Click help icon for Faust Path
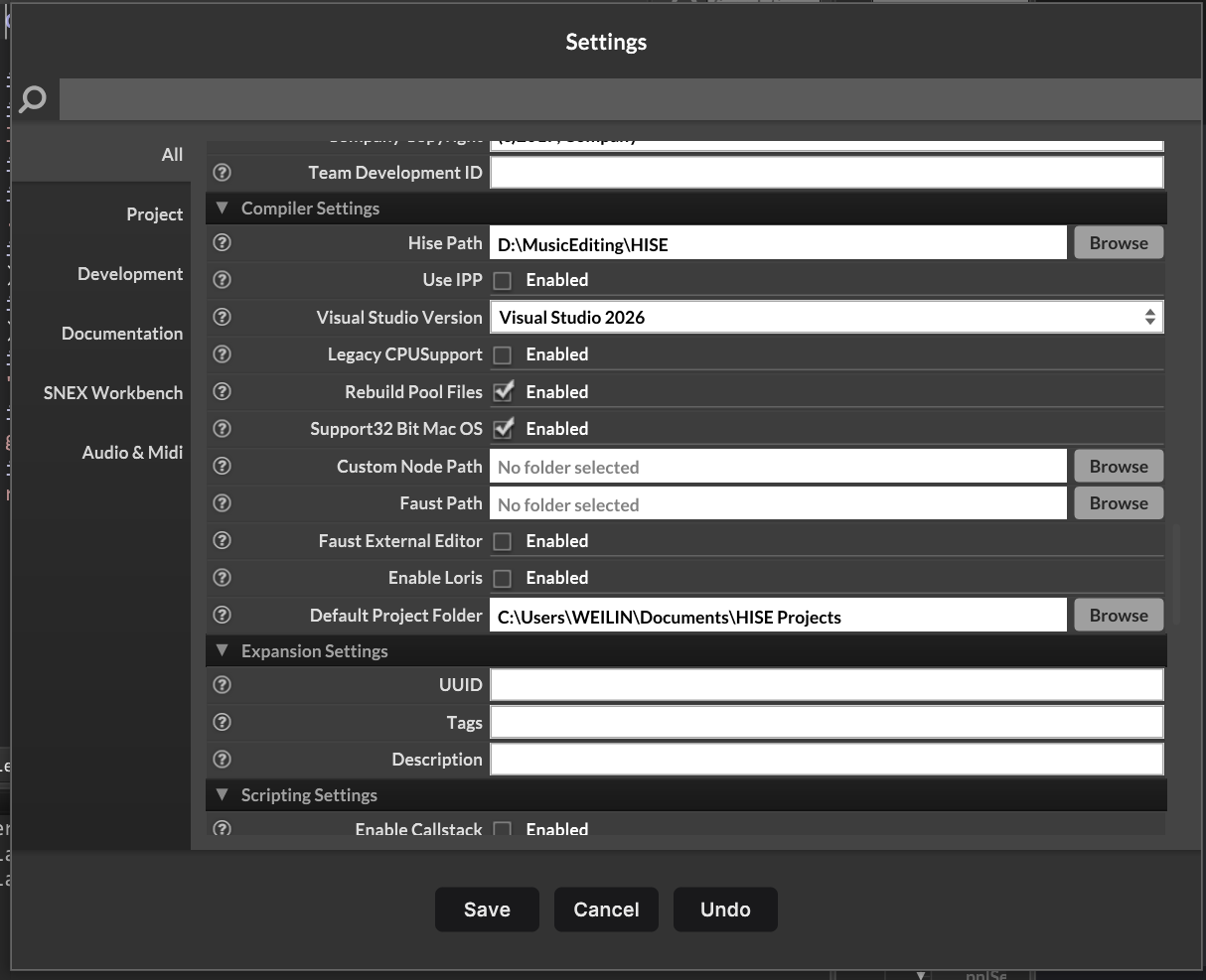 point(223,503)
